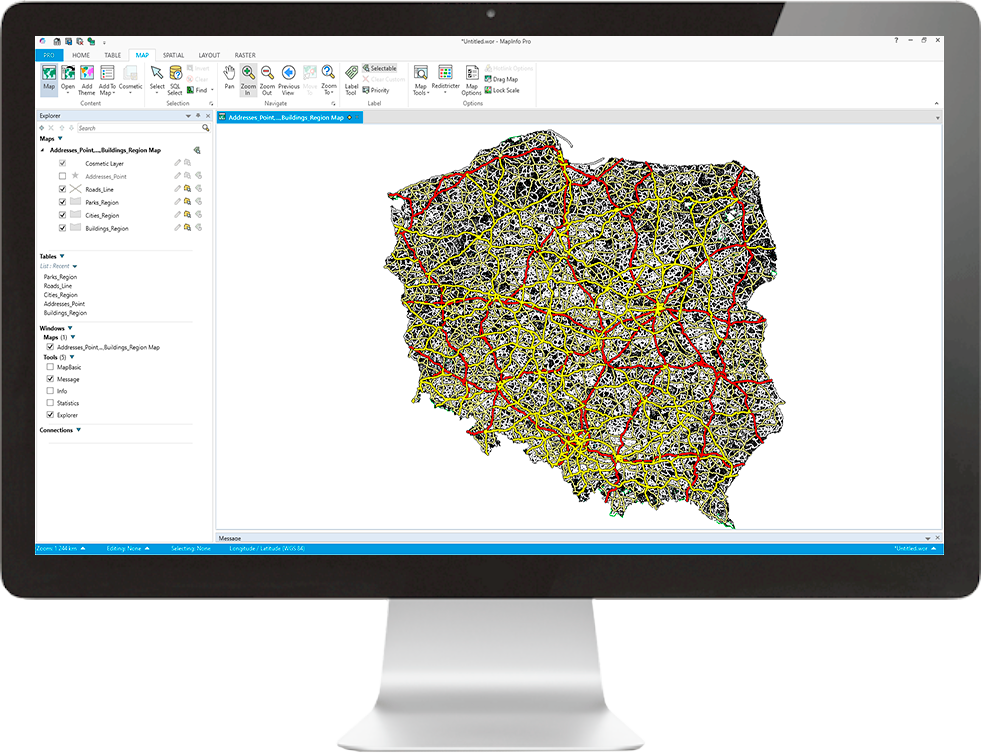
Task: Click the Drag Map button
Action: (x=504, y=79)
